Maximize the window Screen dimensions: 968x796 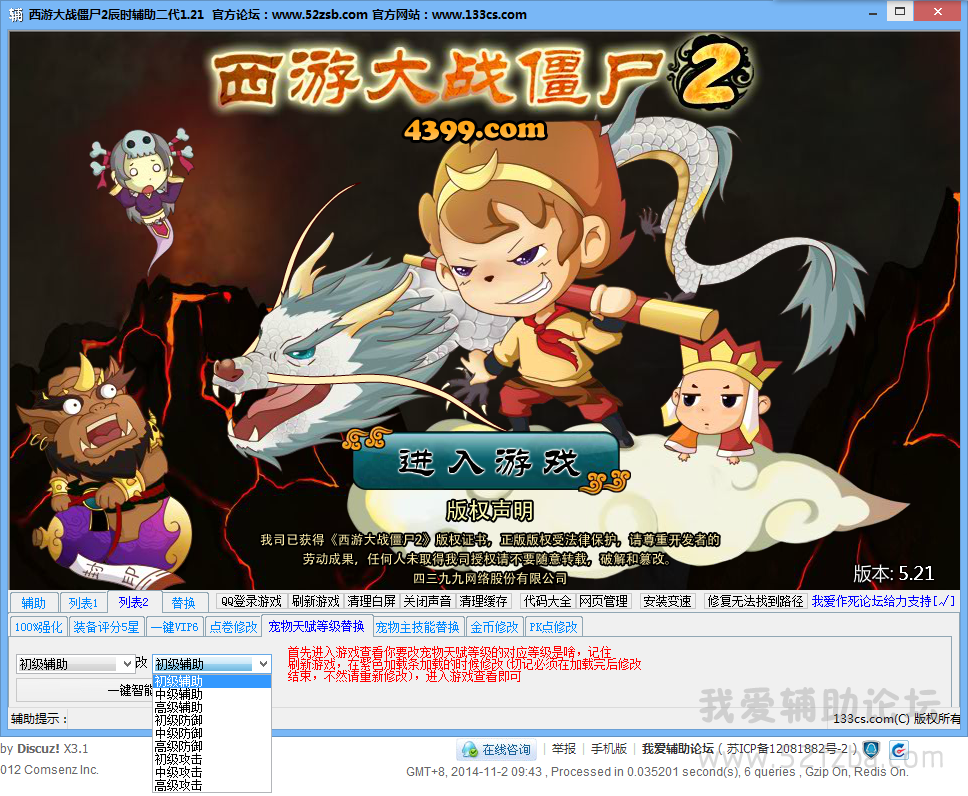click(x=900, y=12)
